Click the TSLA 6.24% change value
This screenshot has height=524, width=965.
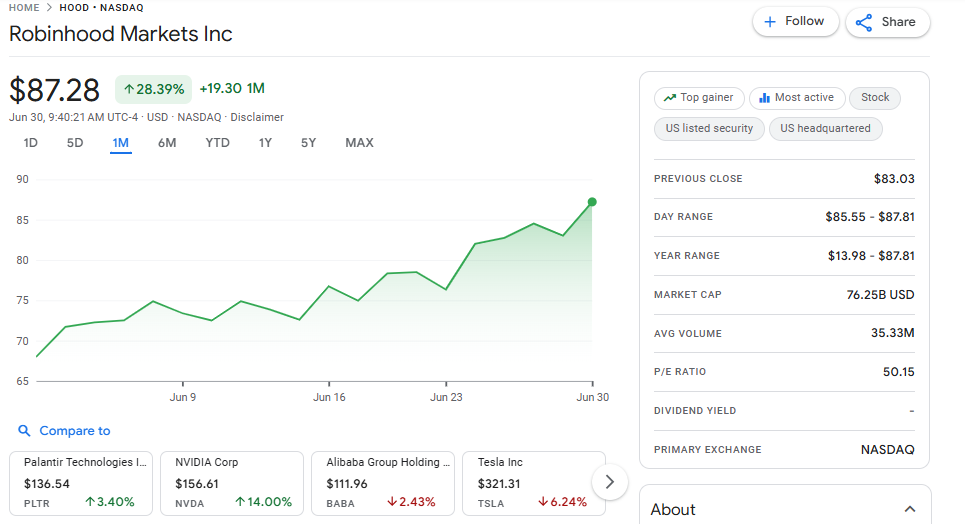563,502
